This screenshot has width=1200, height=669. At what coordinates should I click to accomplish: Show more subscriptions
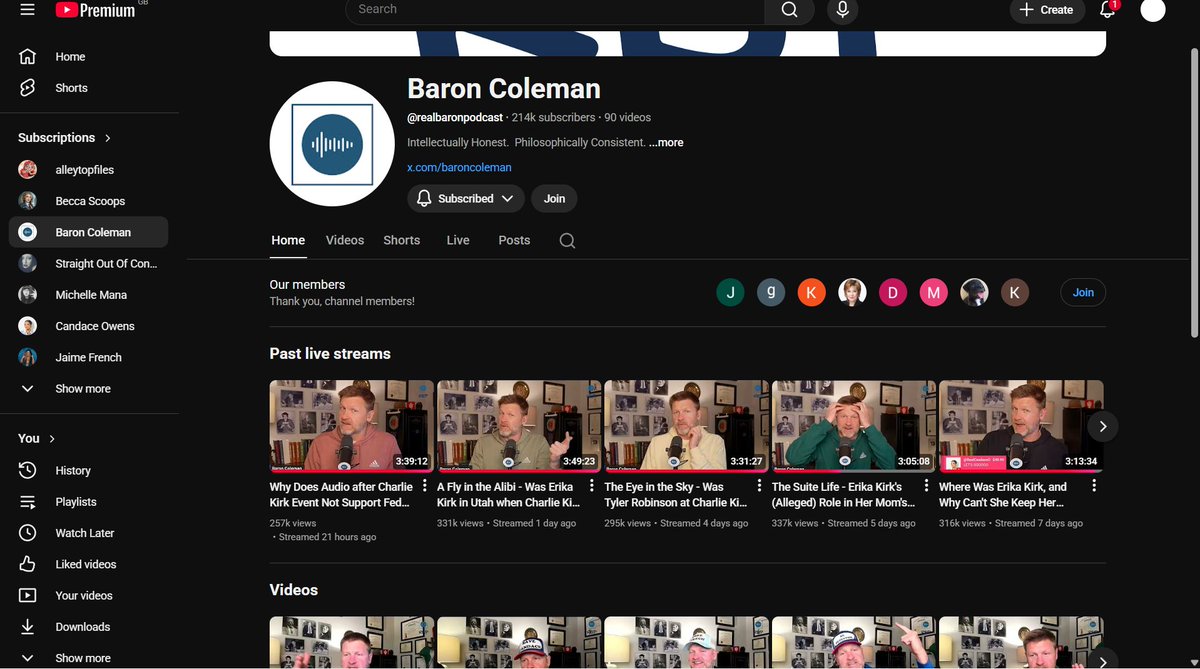click(89, 389)
